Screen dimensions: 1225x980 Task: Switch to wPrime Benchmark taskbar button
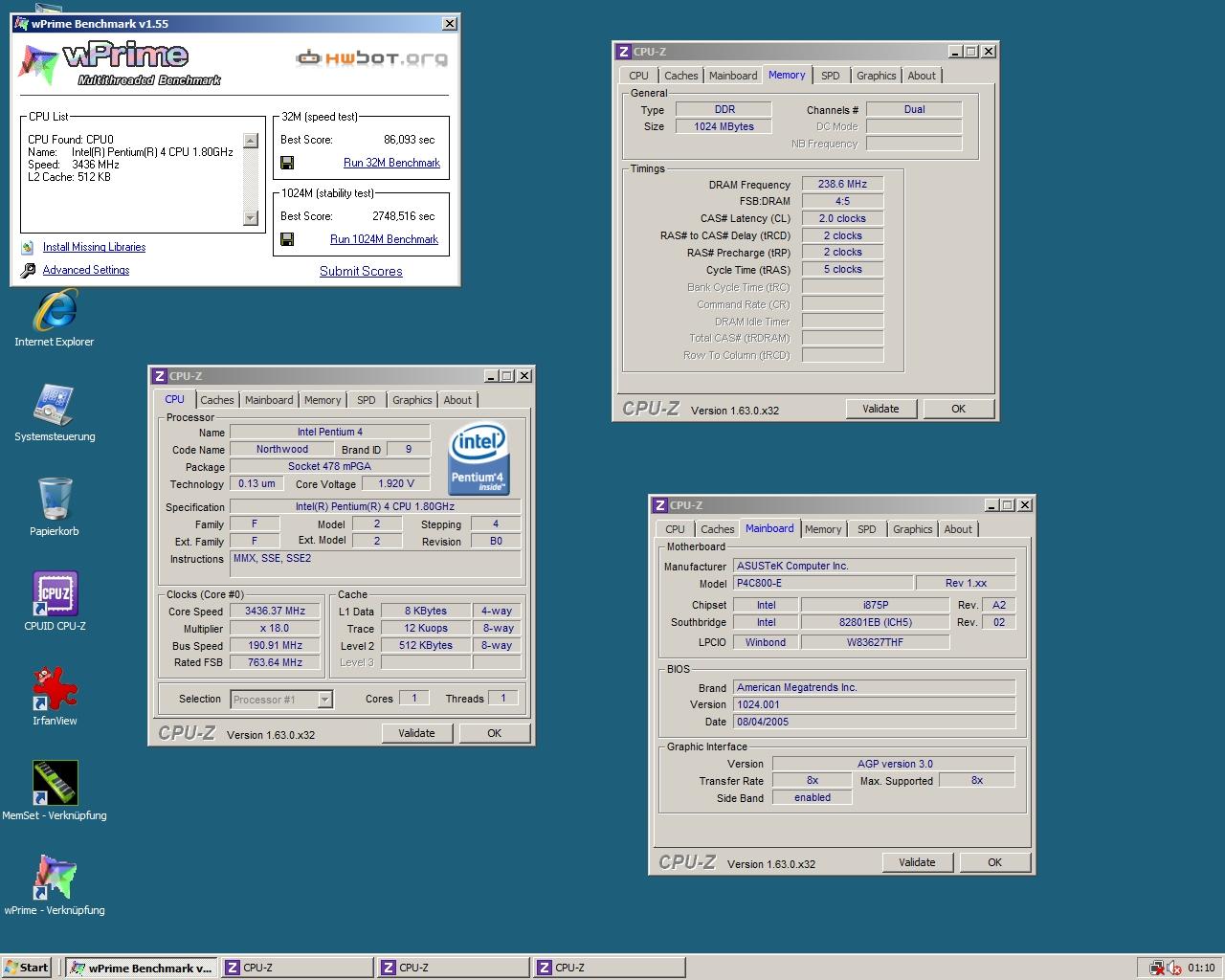(142, 968)
